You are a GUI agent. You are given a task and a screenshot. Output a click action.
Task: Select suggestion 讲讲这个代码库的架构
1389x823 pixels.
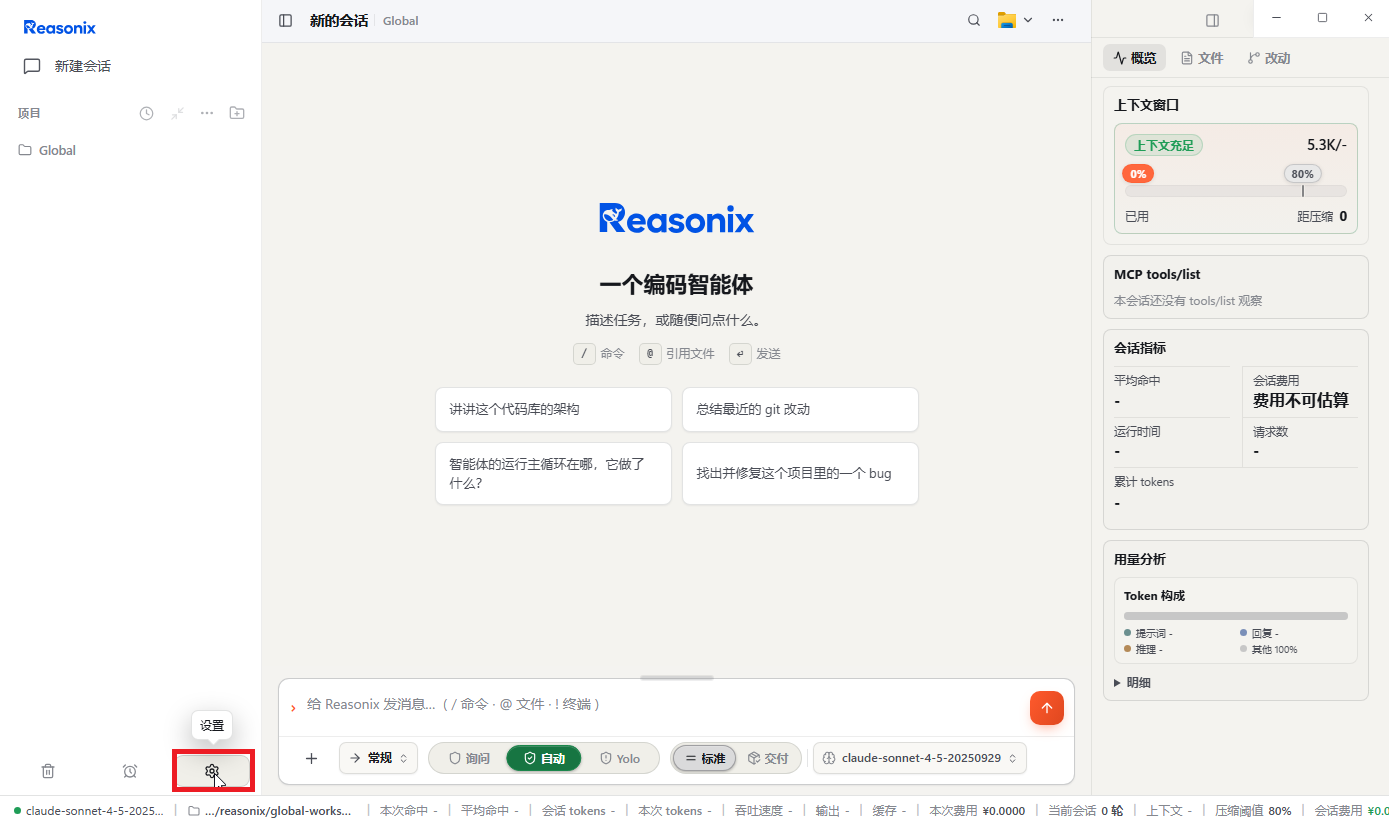pos(553,409)
